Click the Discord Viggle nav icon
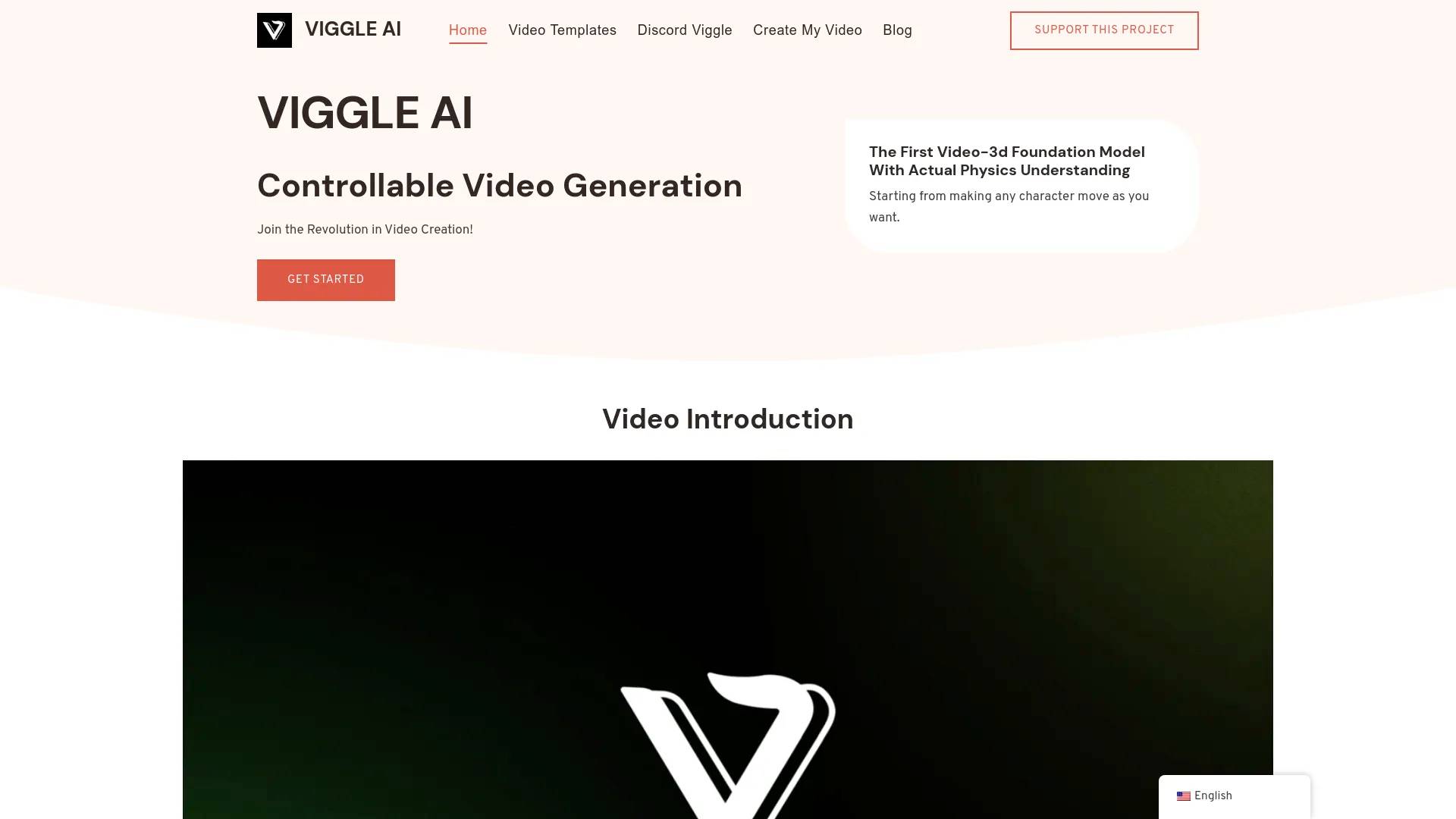This screenshot has width=1456, height=819. pyautogui.click(x=684, y=30)
